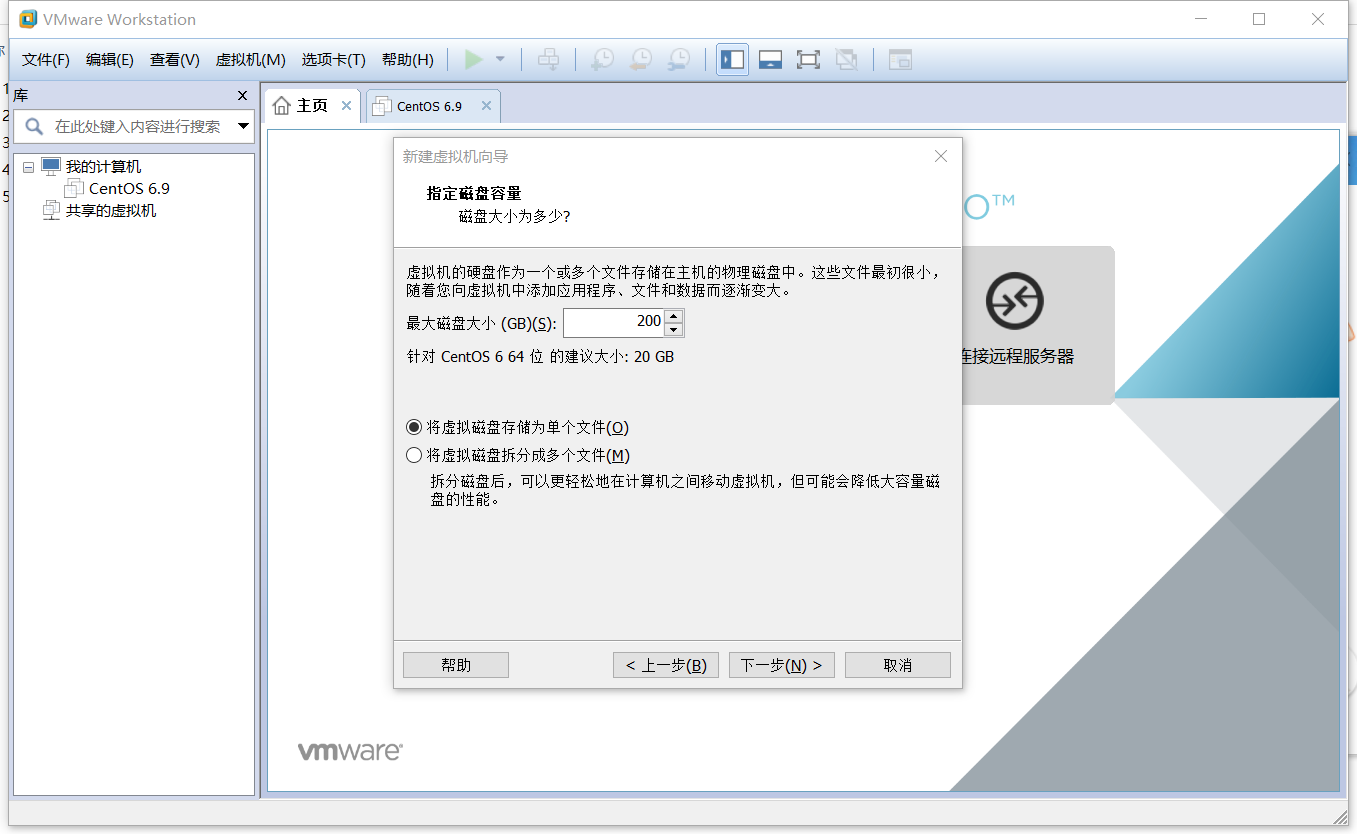Open the 编辑(E) menu
The width and height of the screenshot is (1357, 834).
110,60
